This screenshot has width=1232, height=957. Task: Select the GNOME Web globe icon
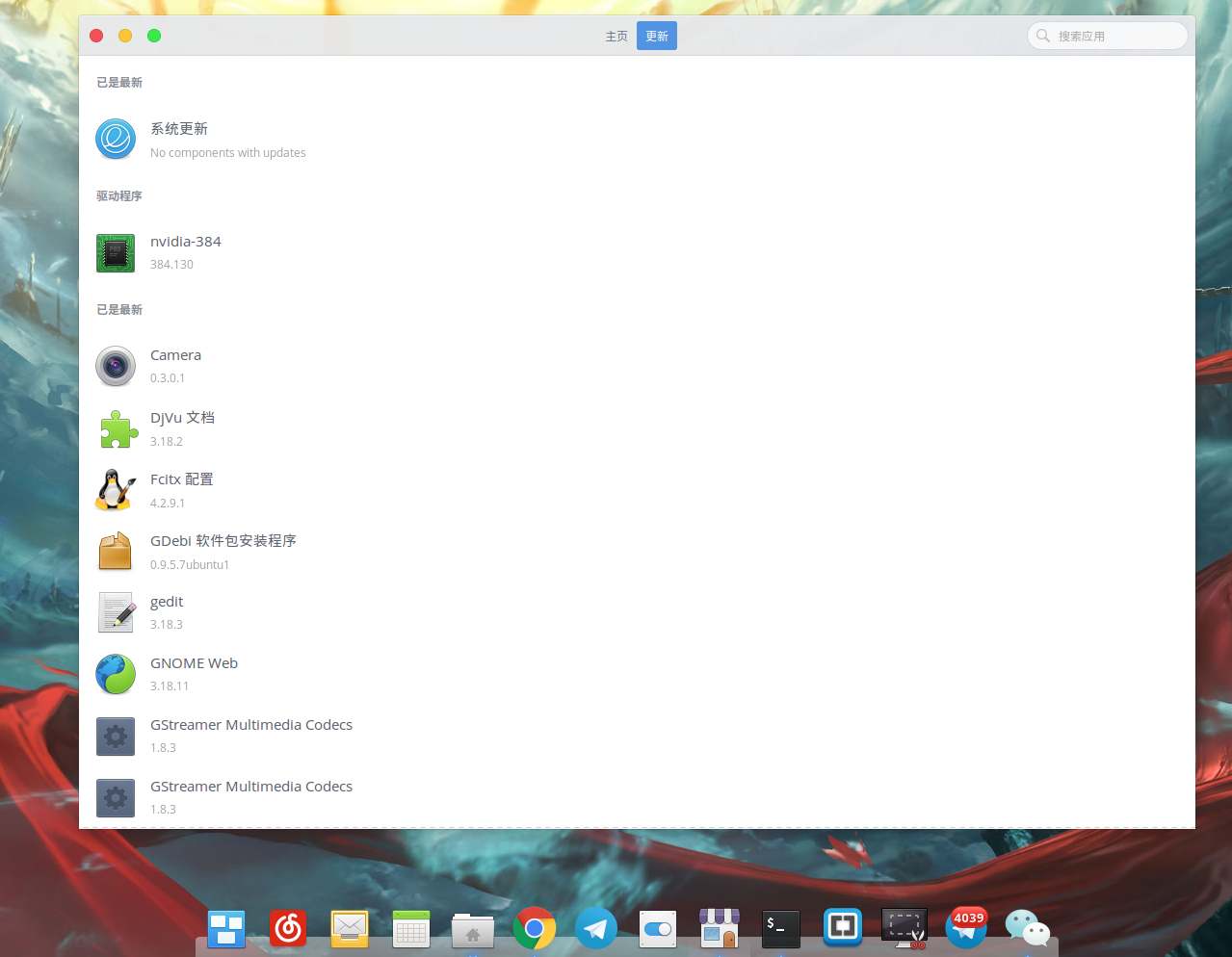[116, 674]
